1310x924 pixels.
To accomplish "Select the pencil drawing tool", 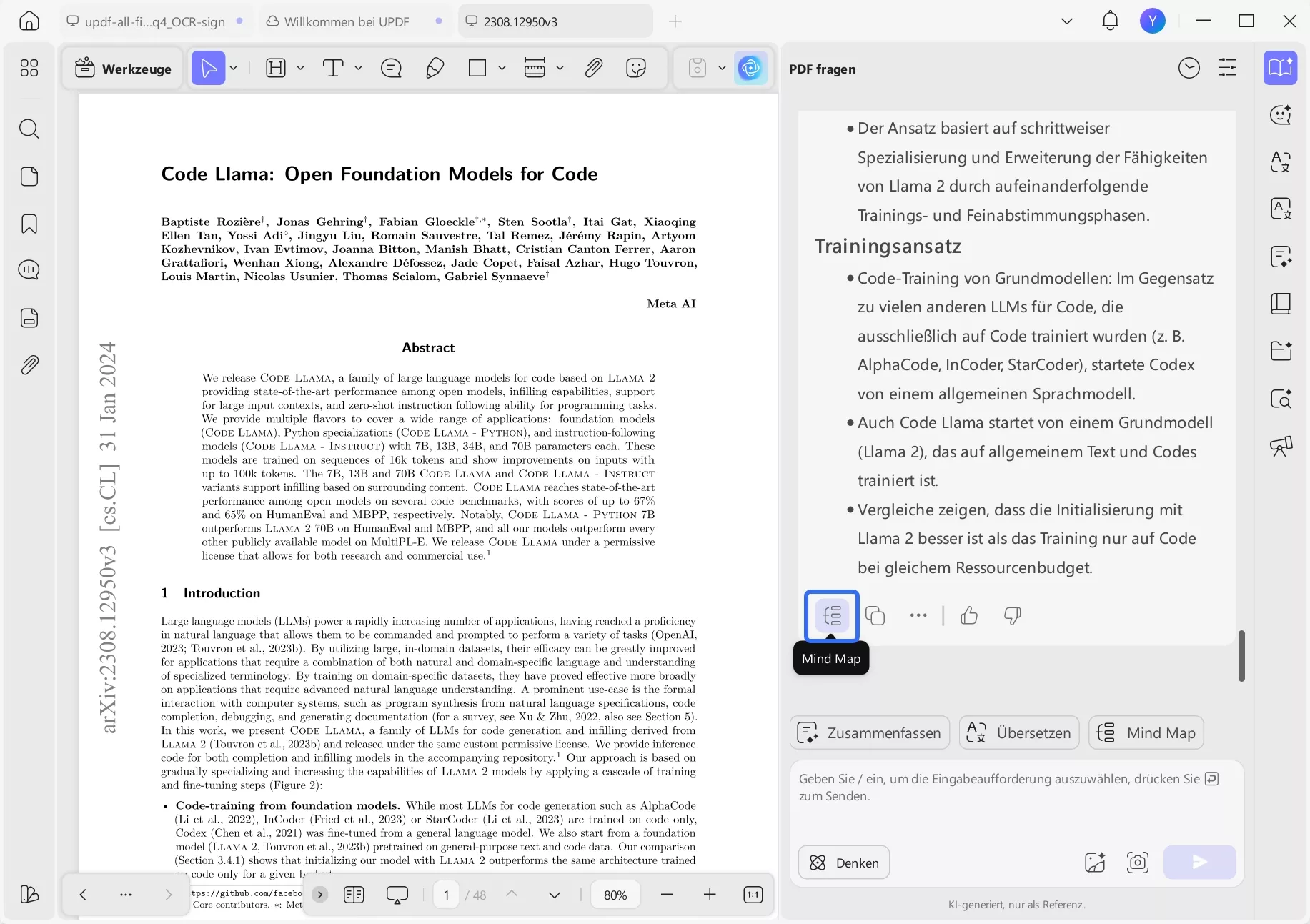I will [x=435, y=69].
